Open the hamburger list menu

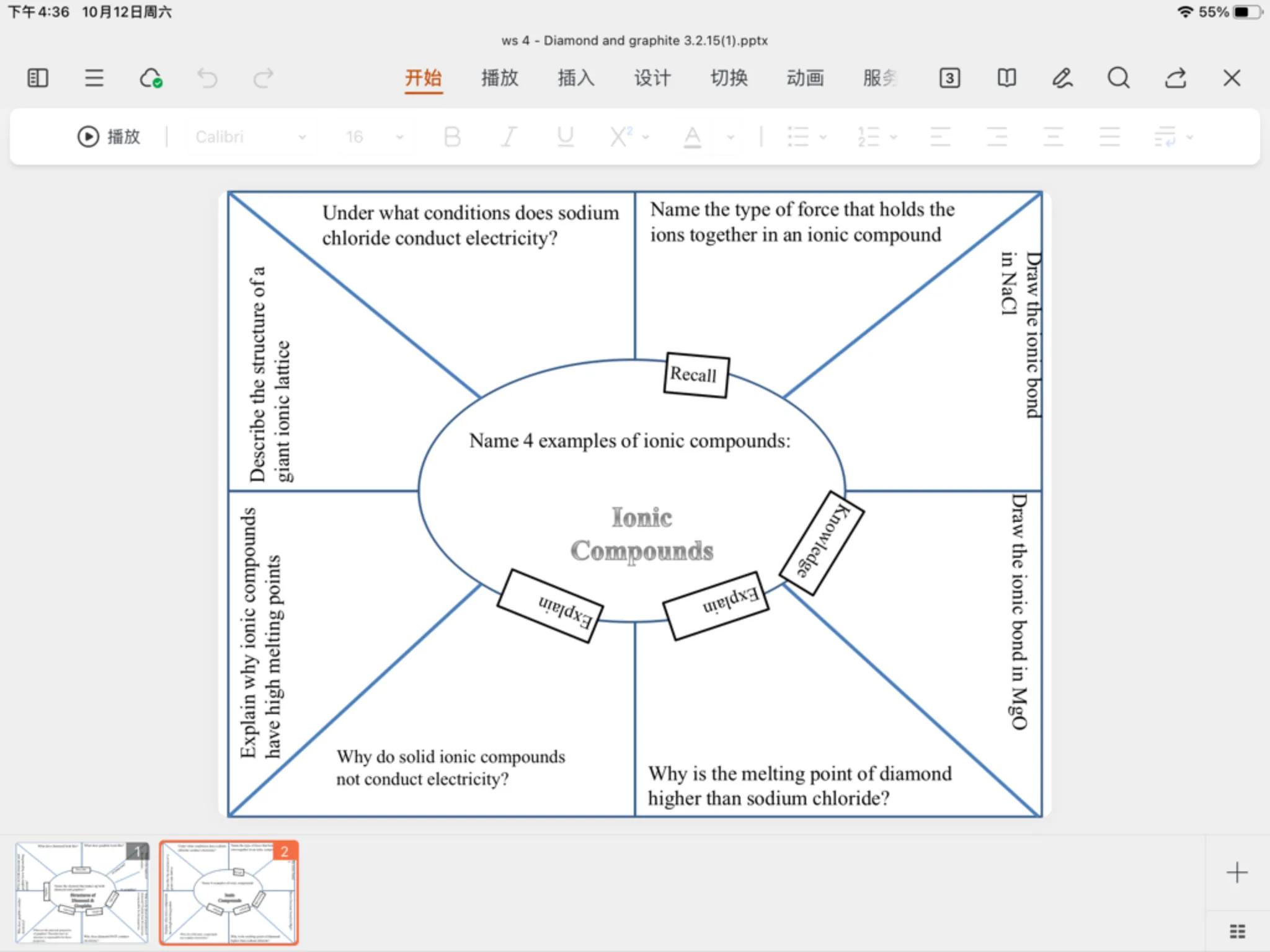point(94,78)
